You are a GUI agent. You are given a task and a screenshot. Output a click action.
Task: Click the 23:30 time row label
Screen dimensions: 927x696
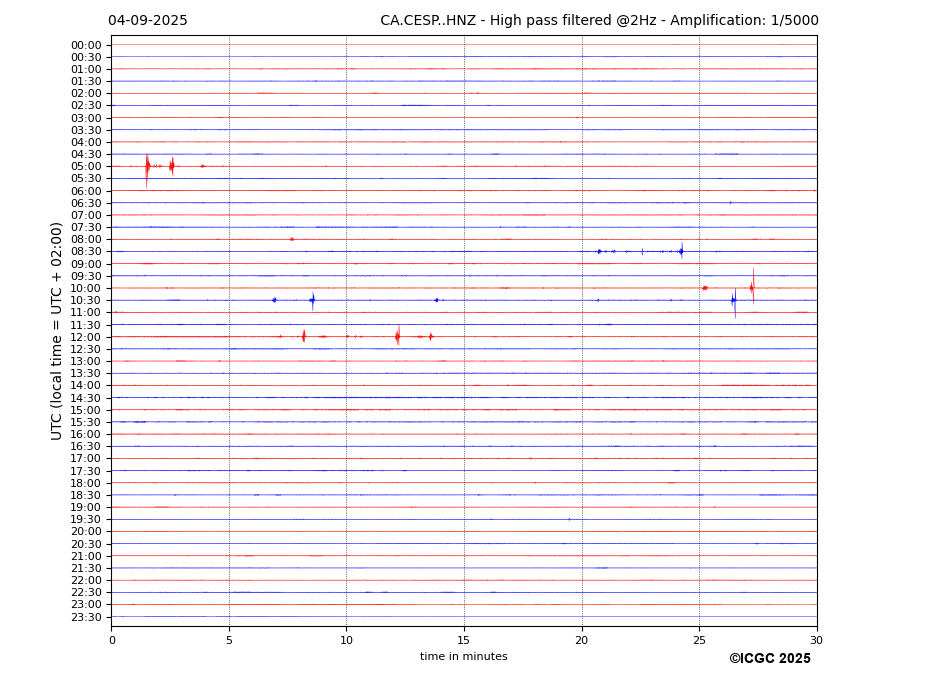tap(86, 617)
